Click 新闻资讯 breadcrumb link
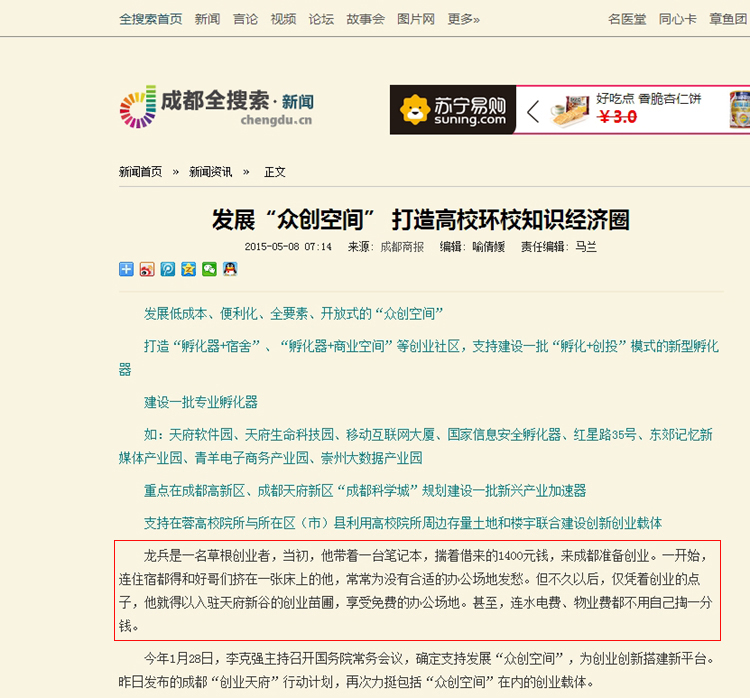Image resolution: width=750 pixels, height=698 pixels. tap(210, 172)
